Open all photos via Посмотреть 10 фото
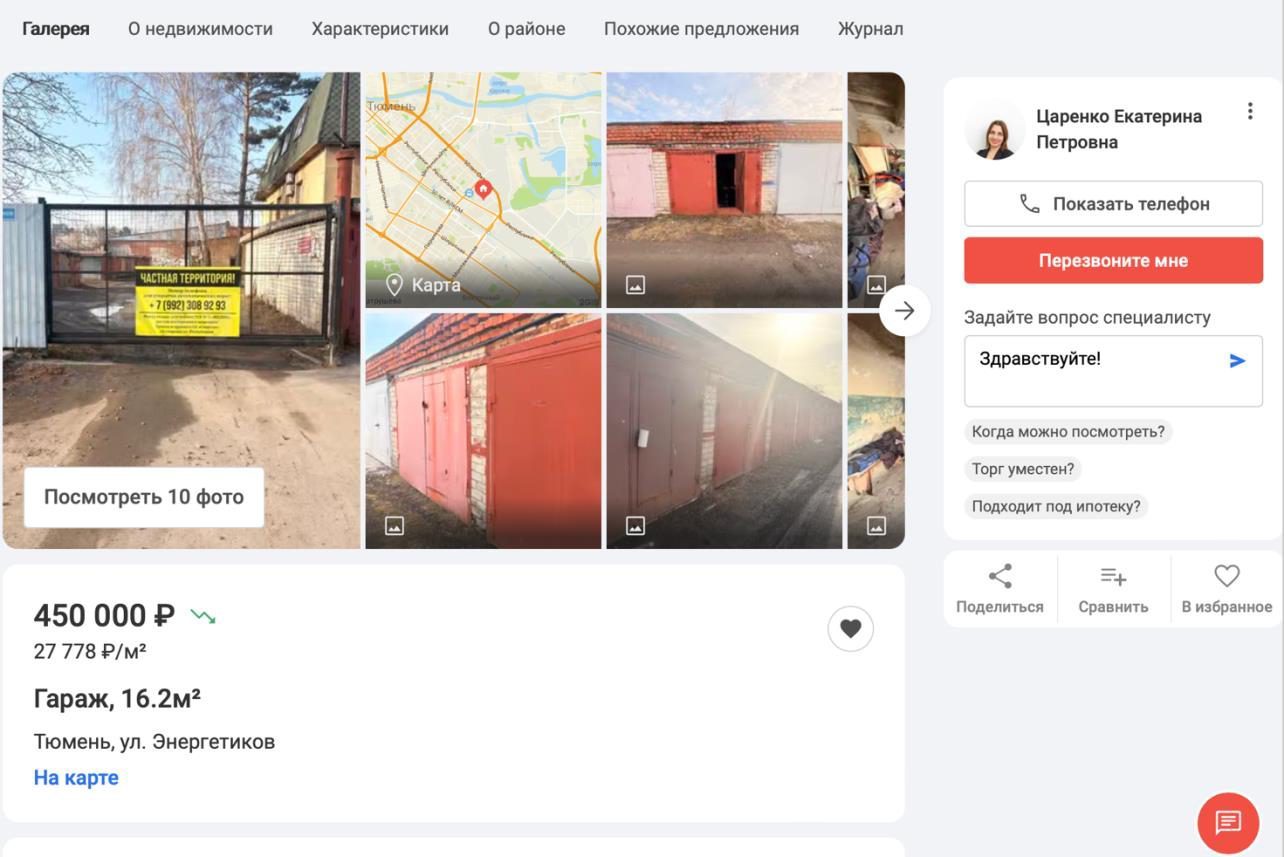This screenshot has height=857, width=1284. coord(144,497)
